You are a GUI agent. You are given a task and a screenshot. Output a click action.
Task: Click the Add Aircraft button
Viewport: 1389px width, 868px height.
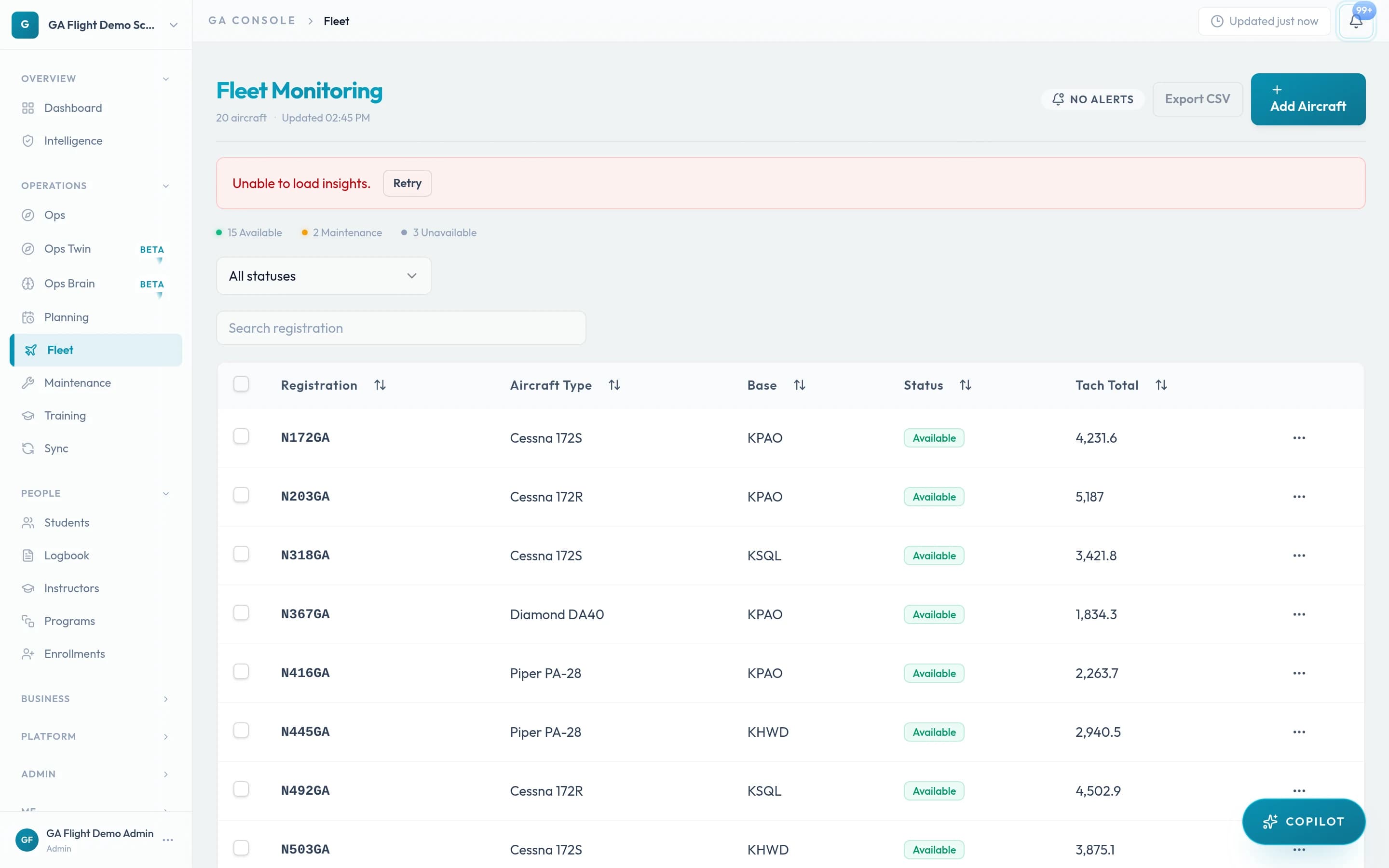tap(1307, 99)
